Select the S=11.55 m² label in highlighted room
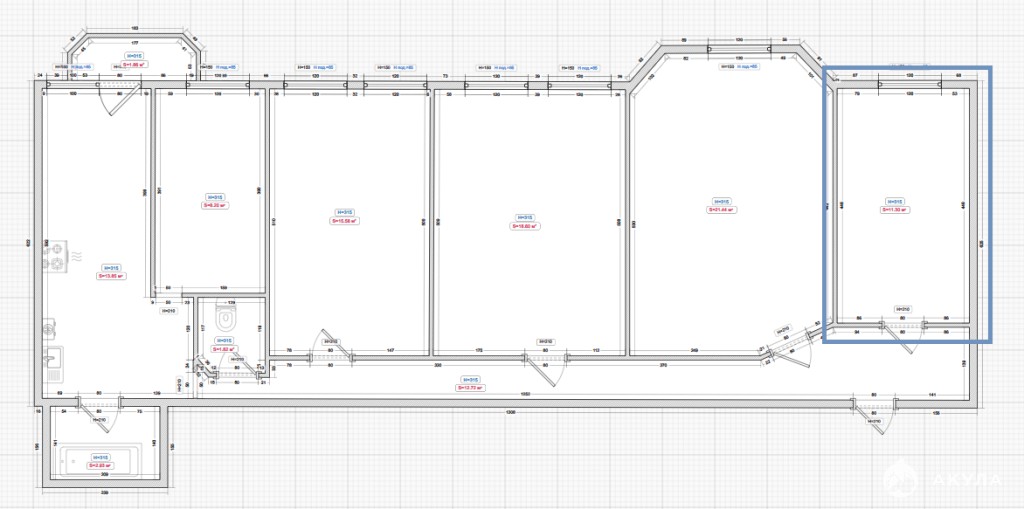Screen dimensions: 1024x509 click(x=893, y=210)
